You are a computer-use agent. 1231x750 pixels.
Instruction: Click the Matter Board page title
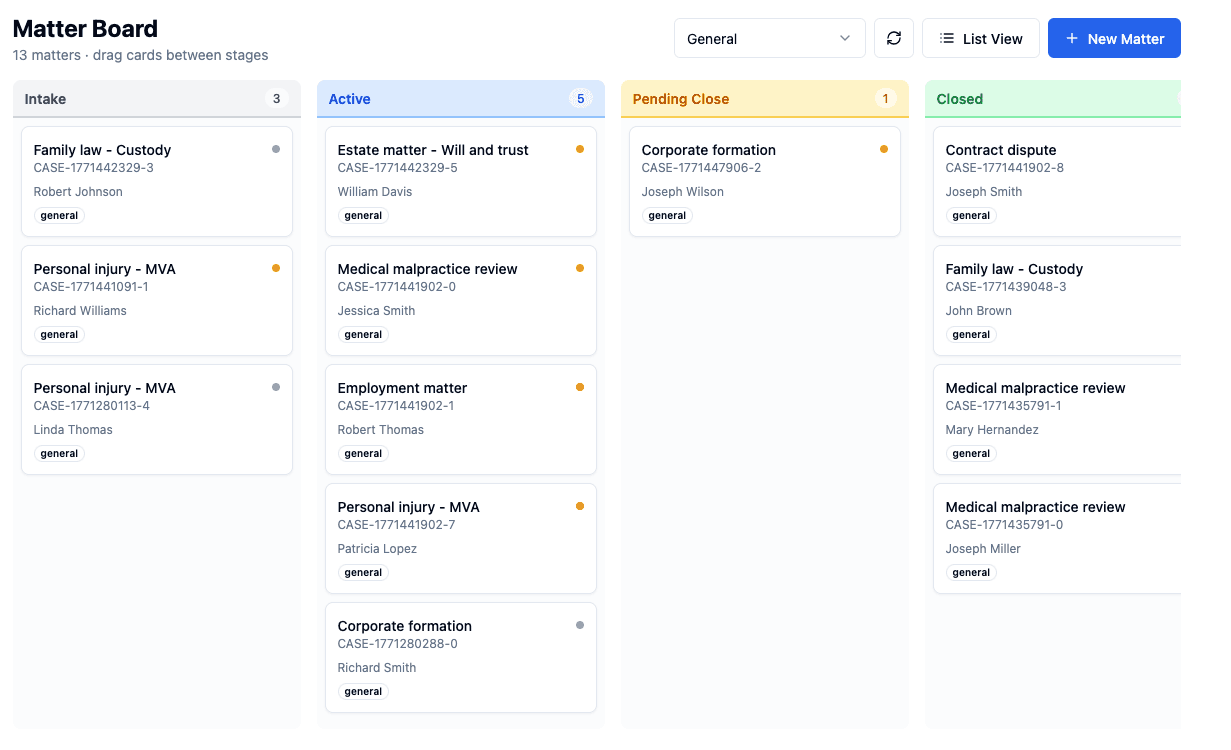pos(85,28)
